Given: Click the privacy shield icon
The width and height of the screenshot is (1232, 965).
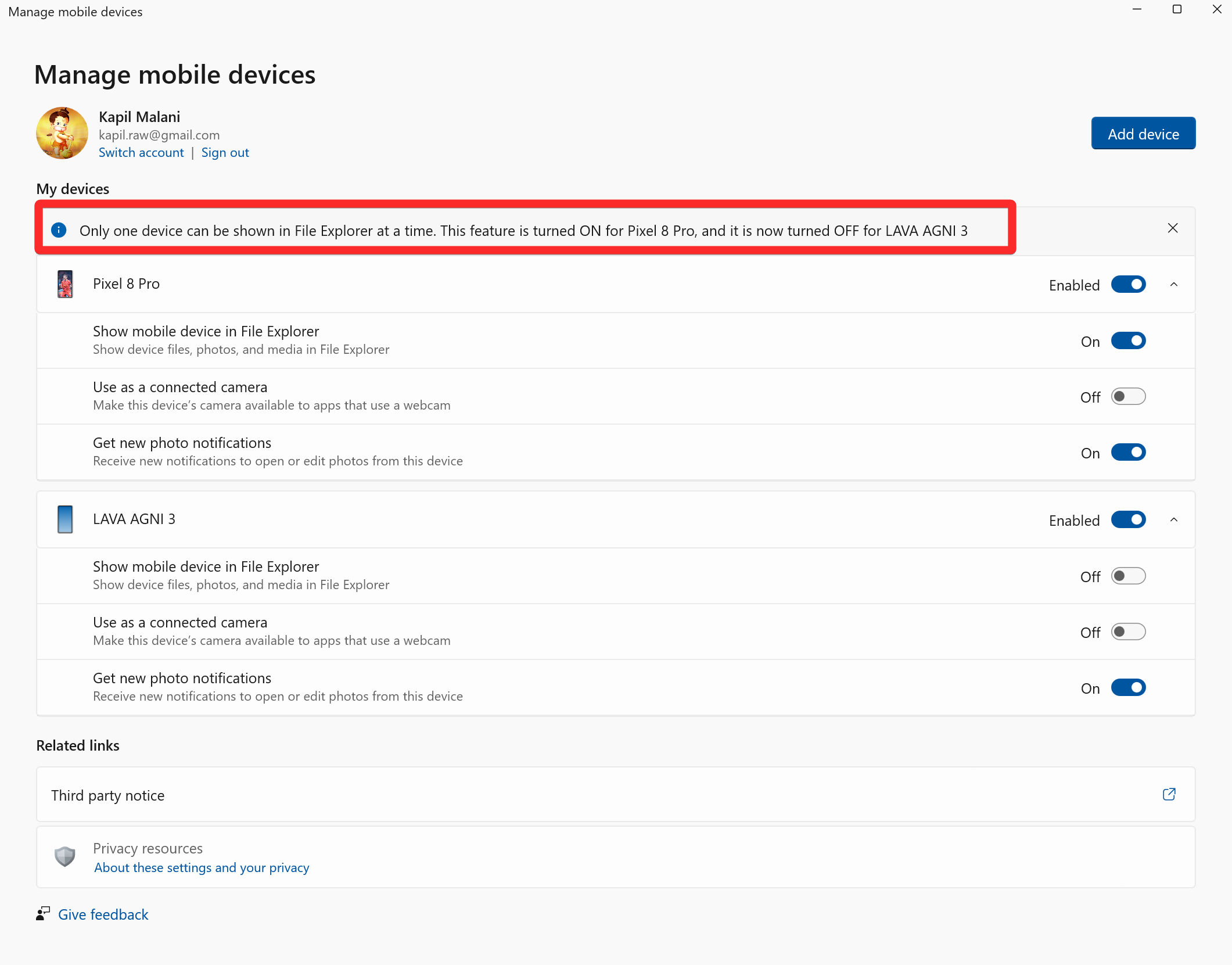Looking at the screenshot, I should point(65,856).
